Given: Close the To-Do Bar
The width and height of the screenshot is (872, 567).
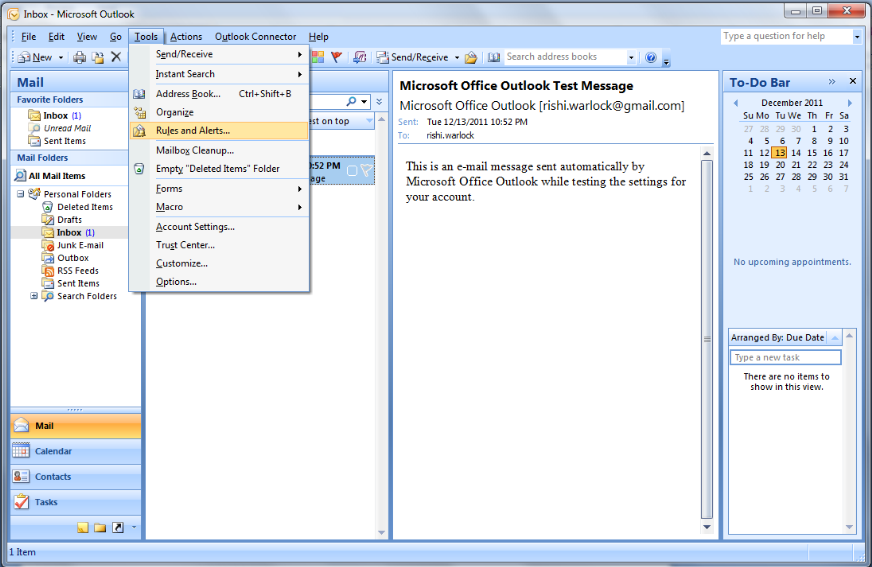Looking at the screenshot, I should 853,82.
